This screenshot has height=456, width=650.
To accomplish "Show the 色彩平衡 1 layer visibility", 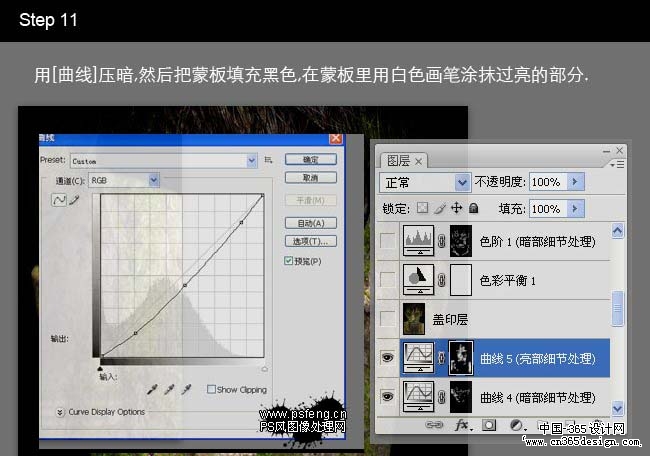I will (x=388, y=279).
